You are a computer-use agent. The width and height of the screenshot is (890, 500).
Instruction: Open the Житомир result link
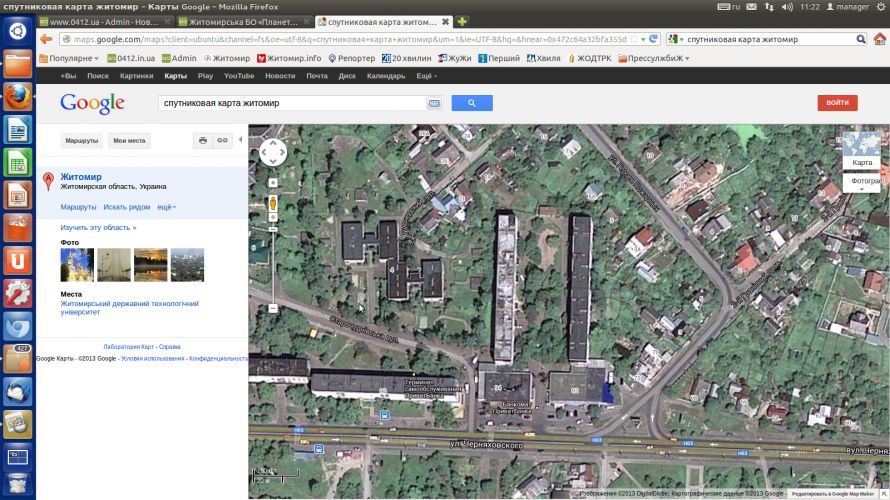click(81, 177)
